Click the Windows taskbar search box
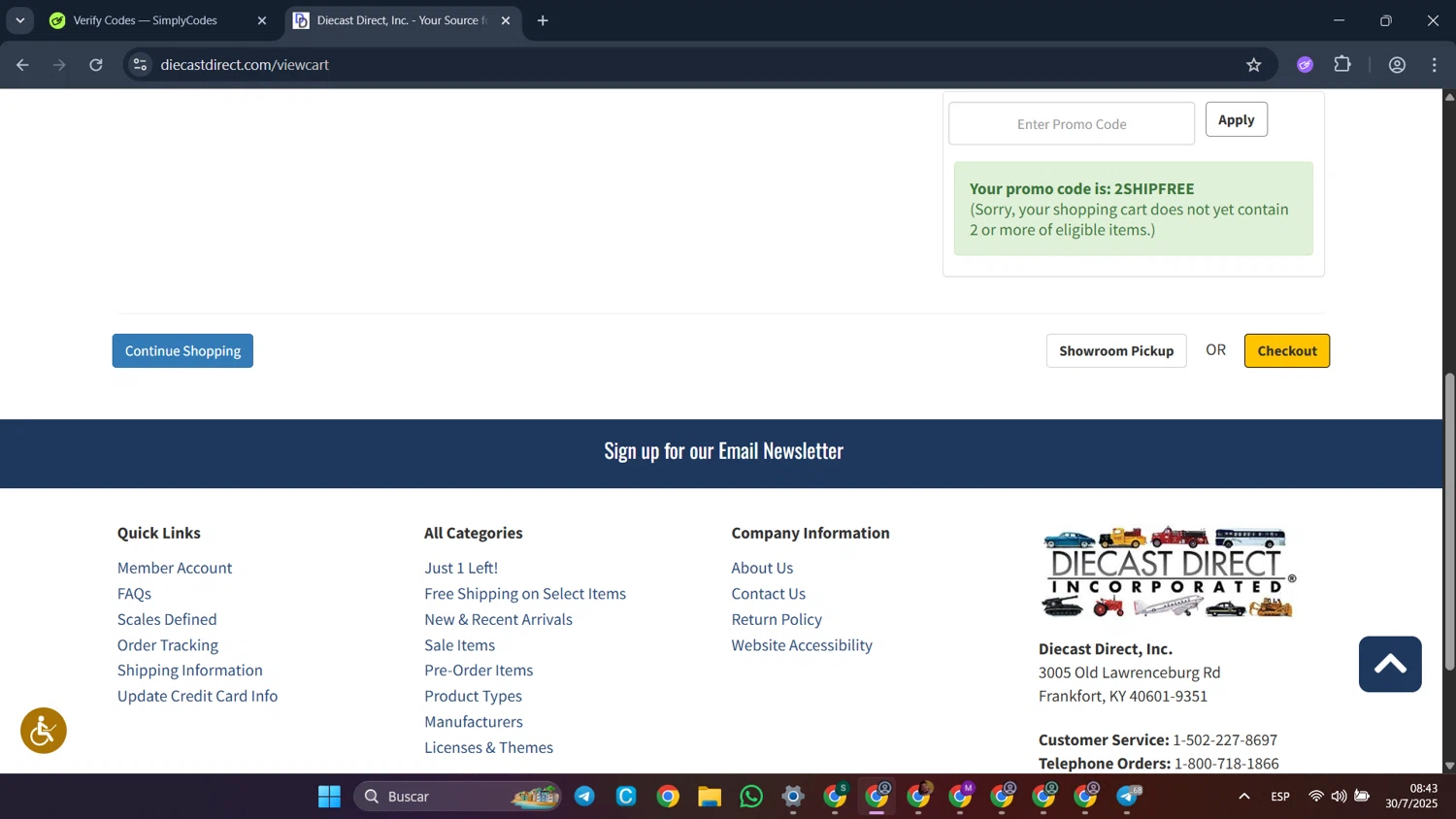The width and height of the screenshot is (1456, 819). pos(458,797)
